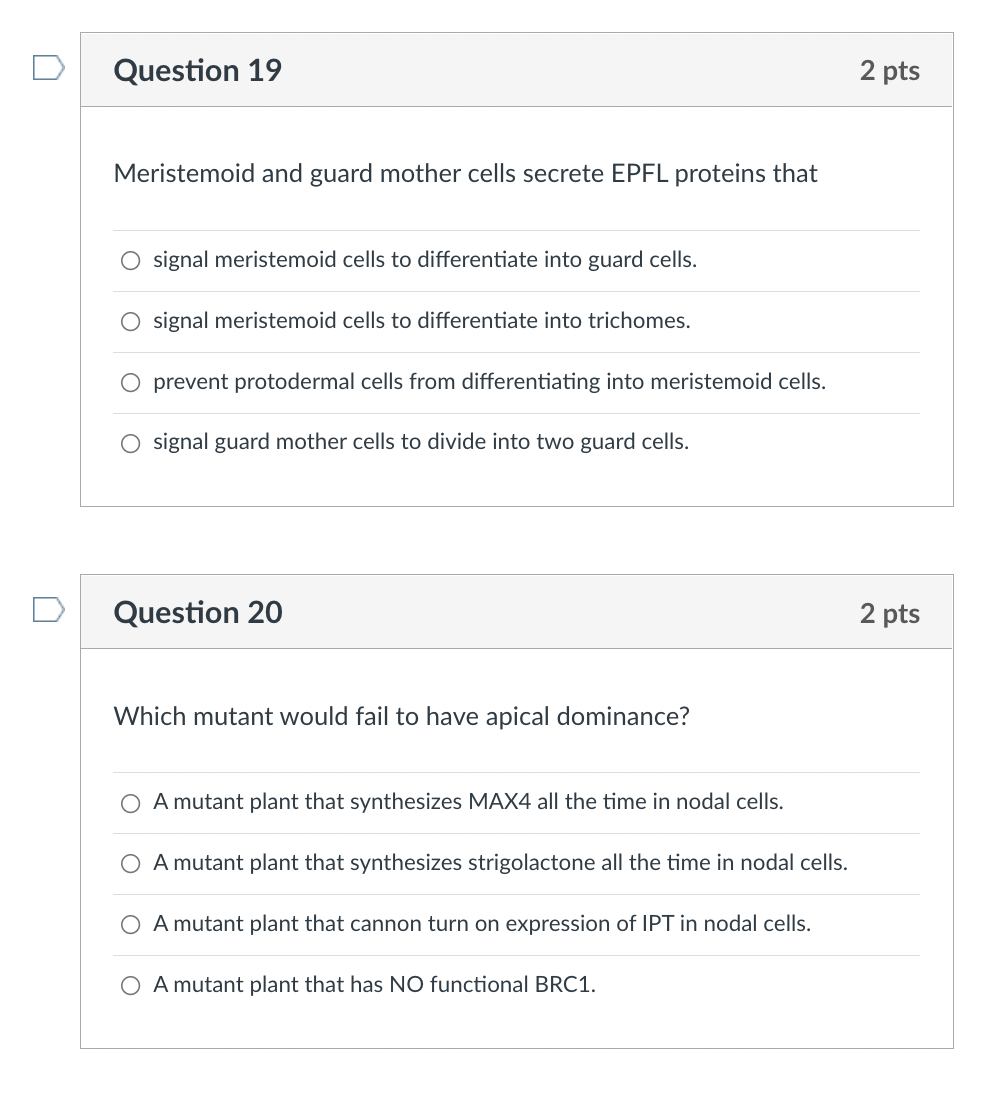The height and width of the screenshot is (1094, 986).
Task: Click the answer text about trichomes
Action: point(421,321)
